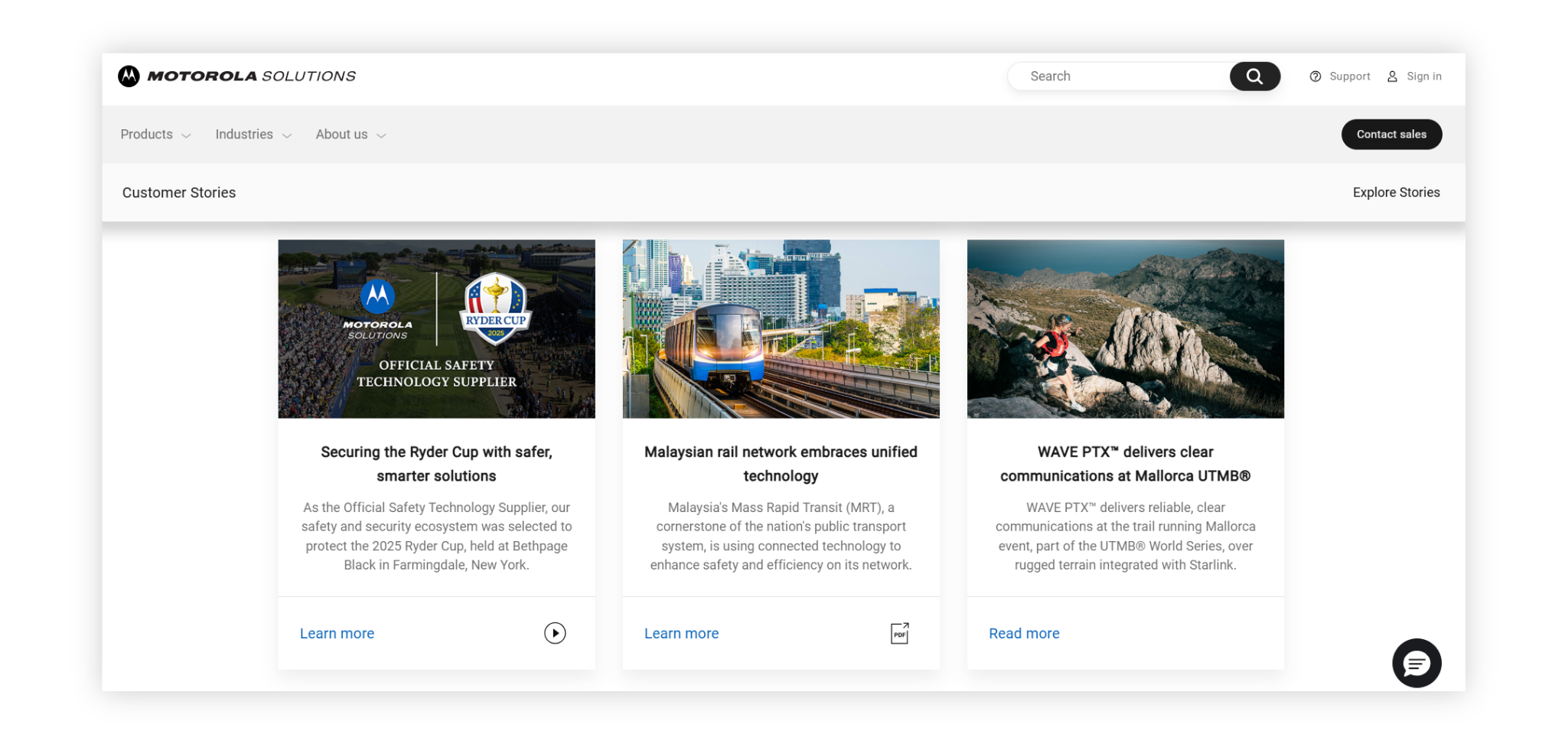The width and height of the screenshot is (1568, 744).
Task: Open Explore Stories link
Action: (x=1396, y=193)
